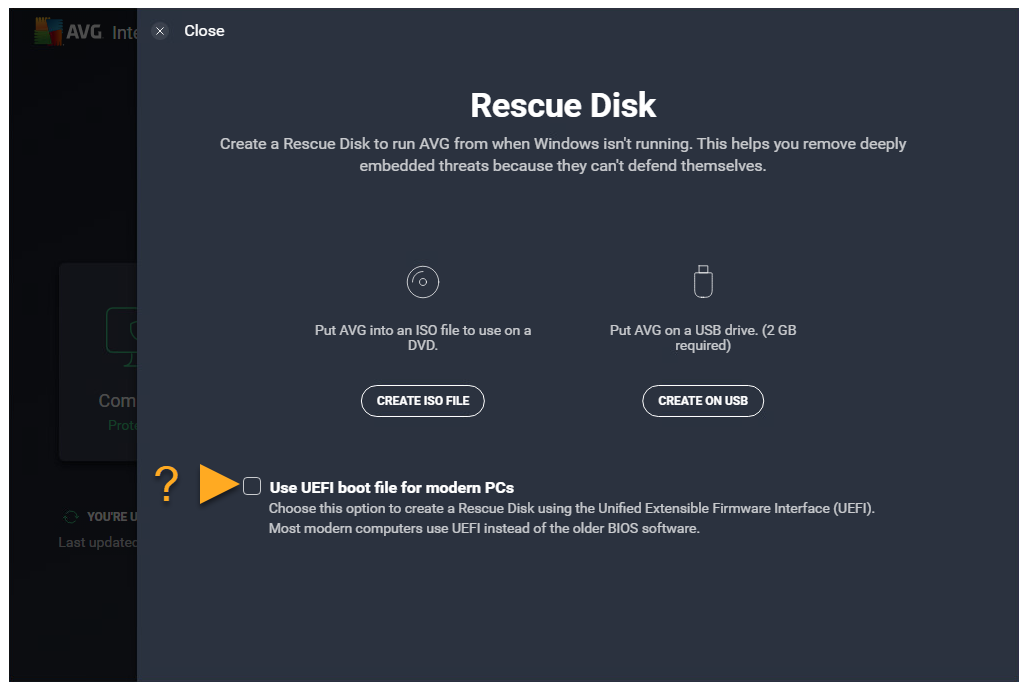Click 'Use UEFI boot file for modern PCs' label
1030x688 pixels.
click(391, 488)
